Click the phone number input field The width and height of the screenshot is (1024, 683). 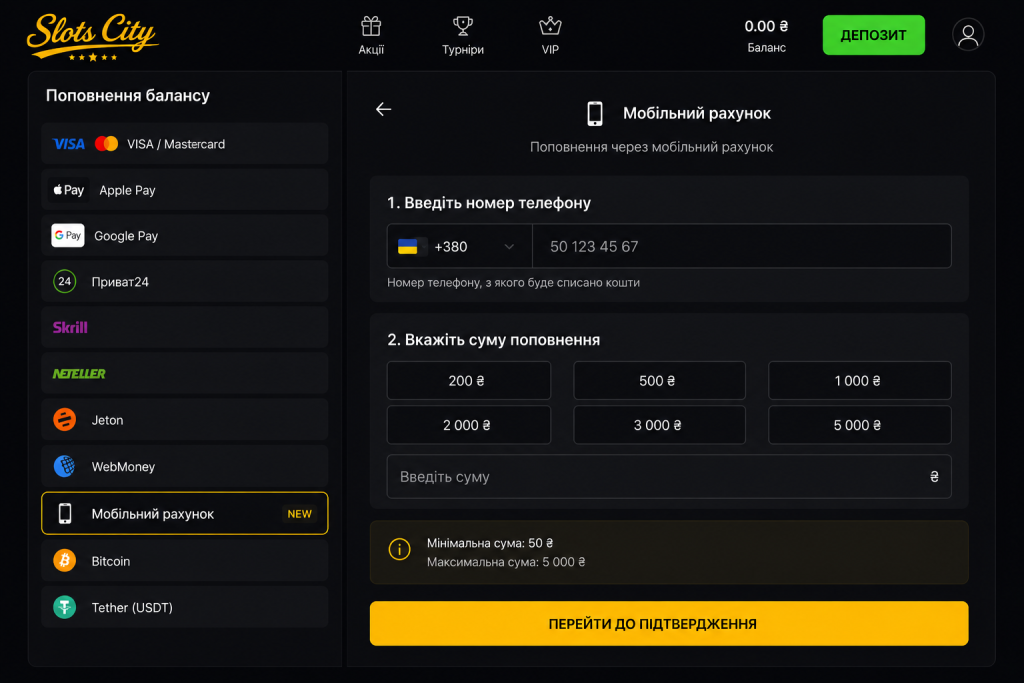tap(742, 246)
